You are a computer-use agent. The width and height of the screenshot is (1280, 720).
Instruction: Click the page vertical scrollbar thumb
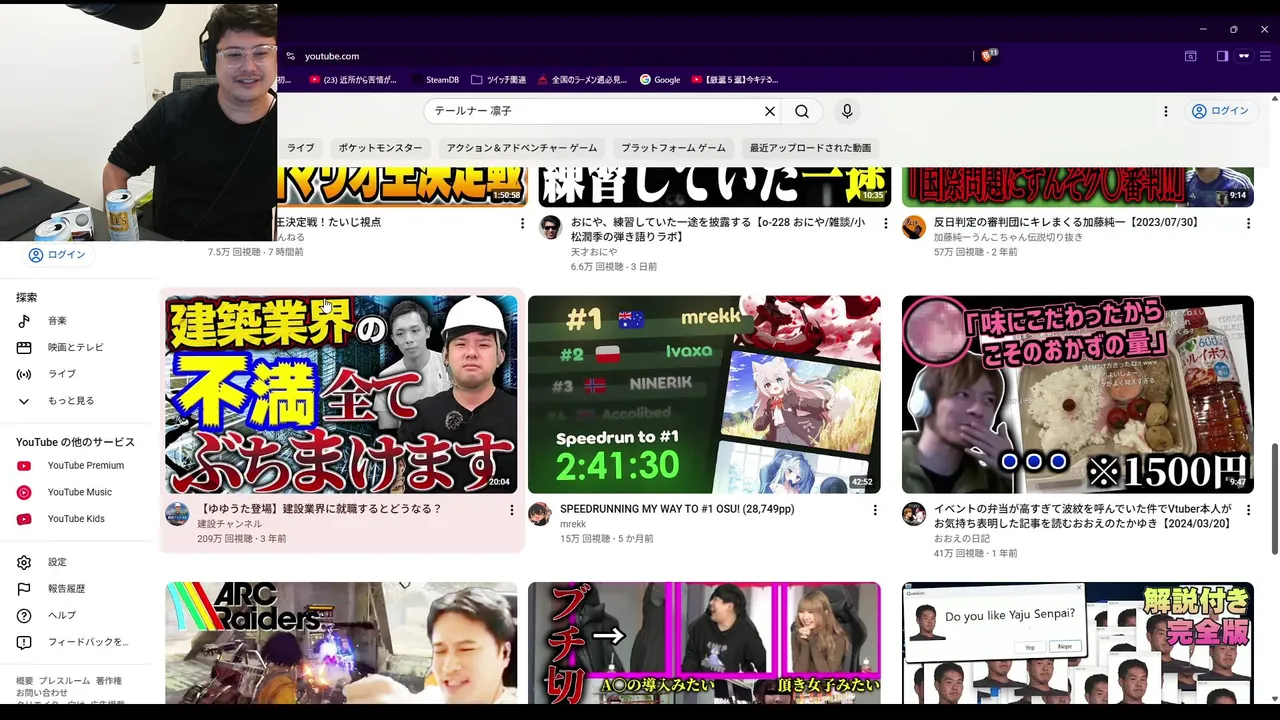(1274, 498)
